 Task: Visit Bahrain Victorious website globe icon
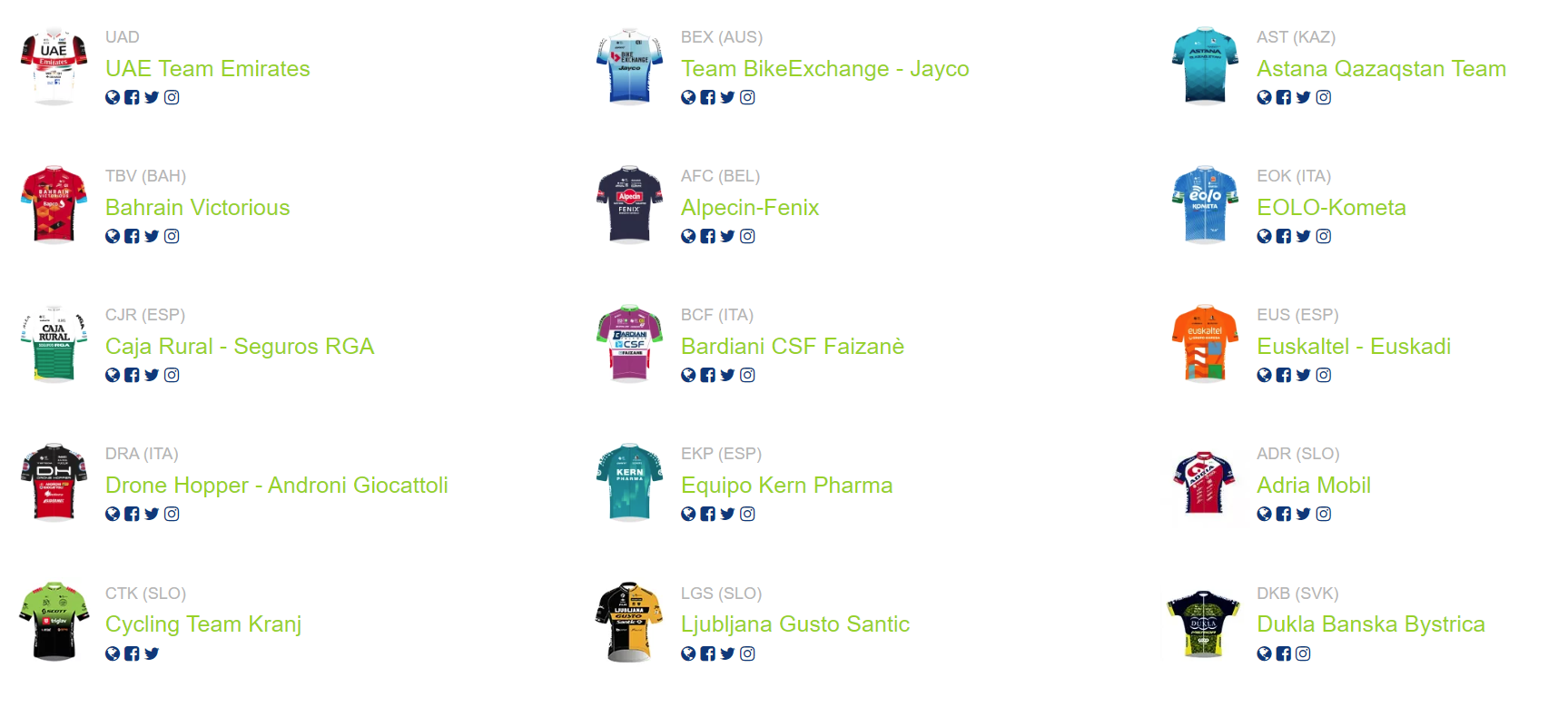pos(113,236)
